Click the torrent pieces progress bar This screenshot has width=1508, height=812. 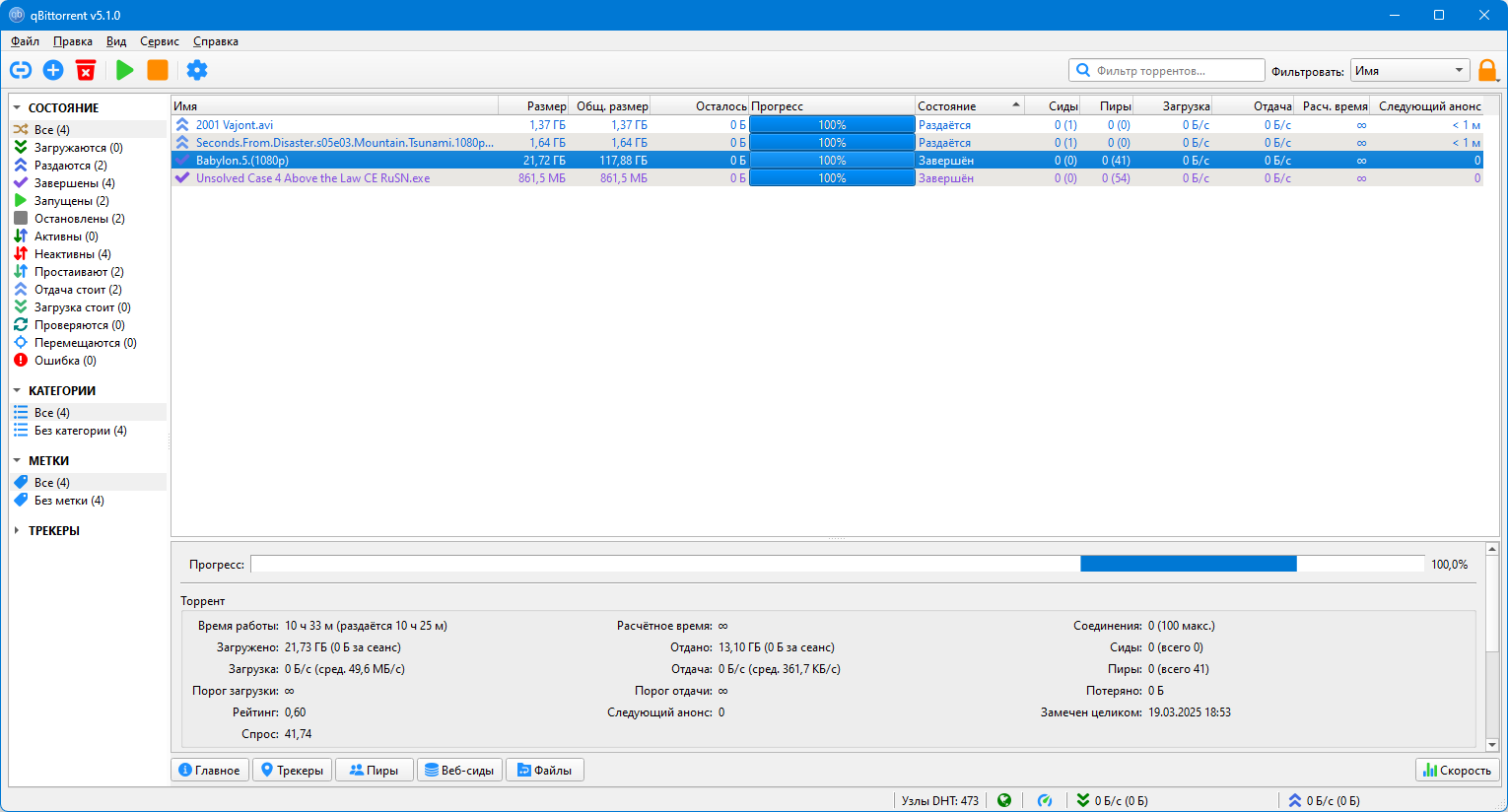[837, 564]
